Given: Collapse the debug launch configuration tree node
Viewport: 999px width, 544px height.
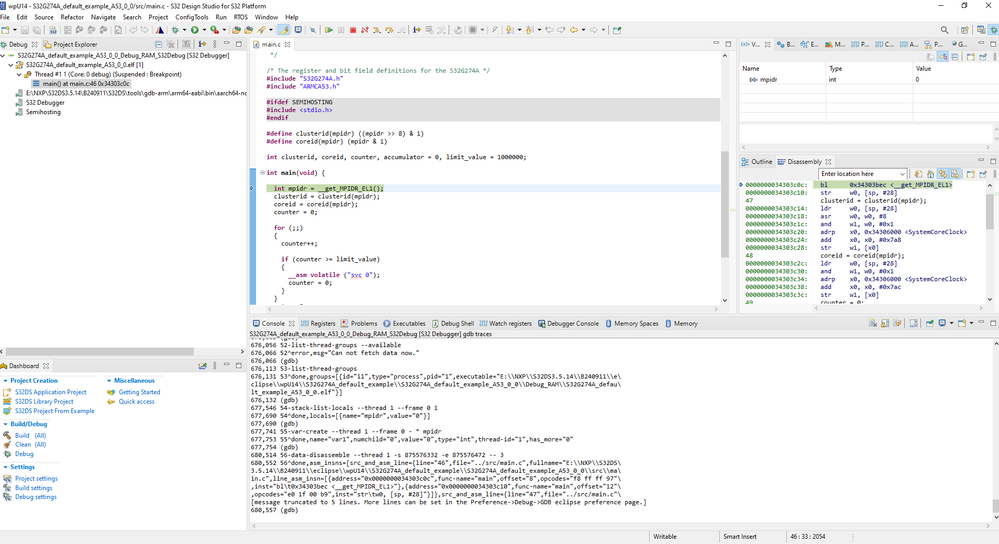Looking at the screenshot, I should tap(3, 55).
